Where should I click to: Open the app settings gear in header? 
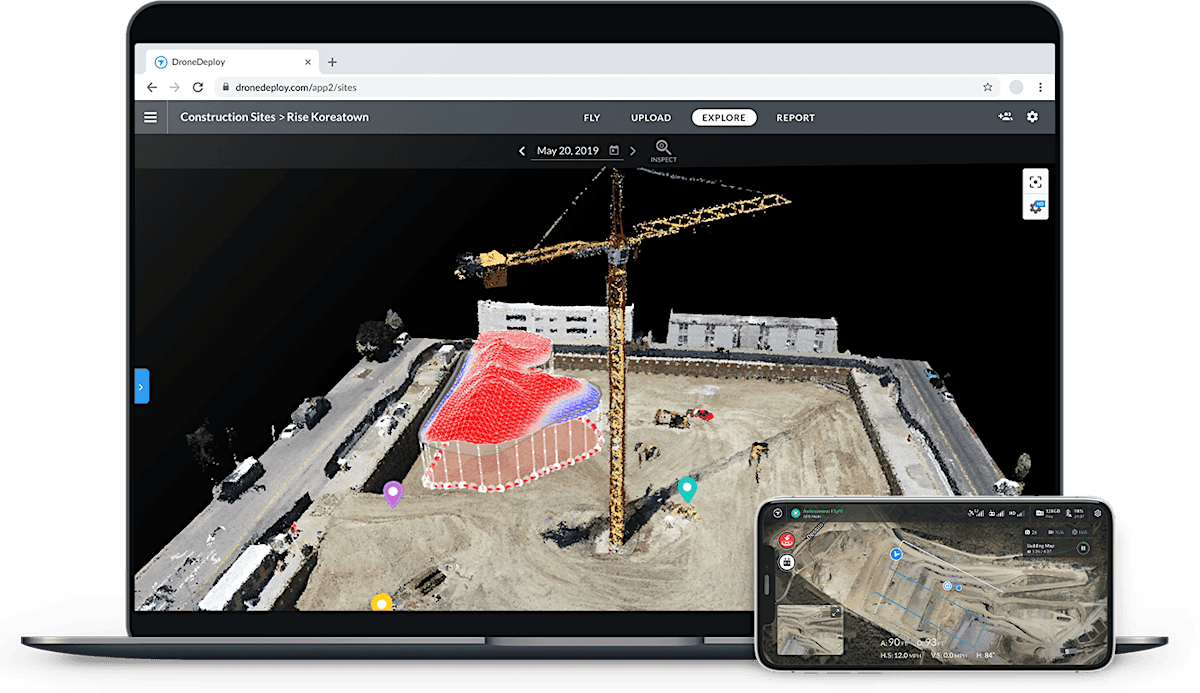coord(1032,117)
